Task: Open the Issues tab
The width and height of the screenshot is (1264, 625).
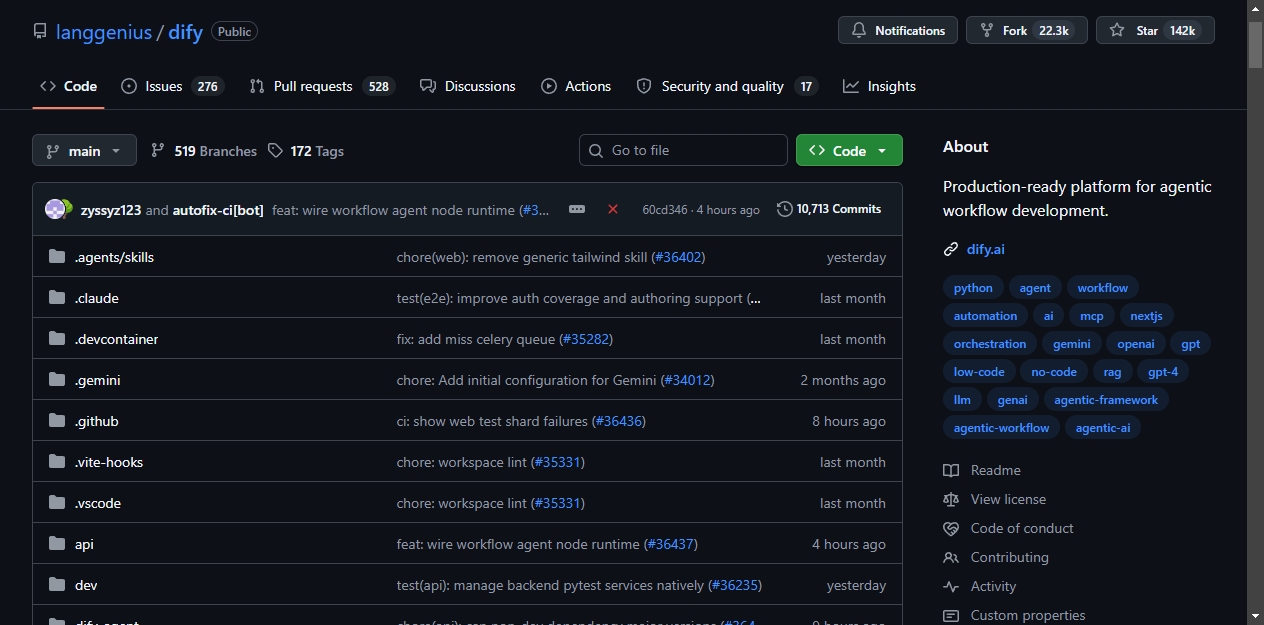Action: coord(172,86)
